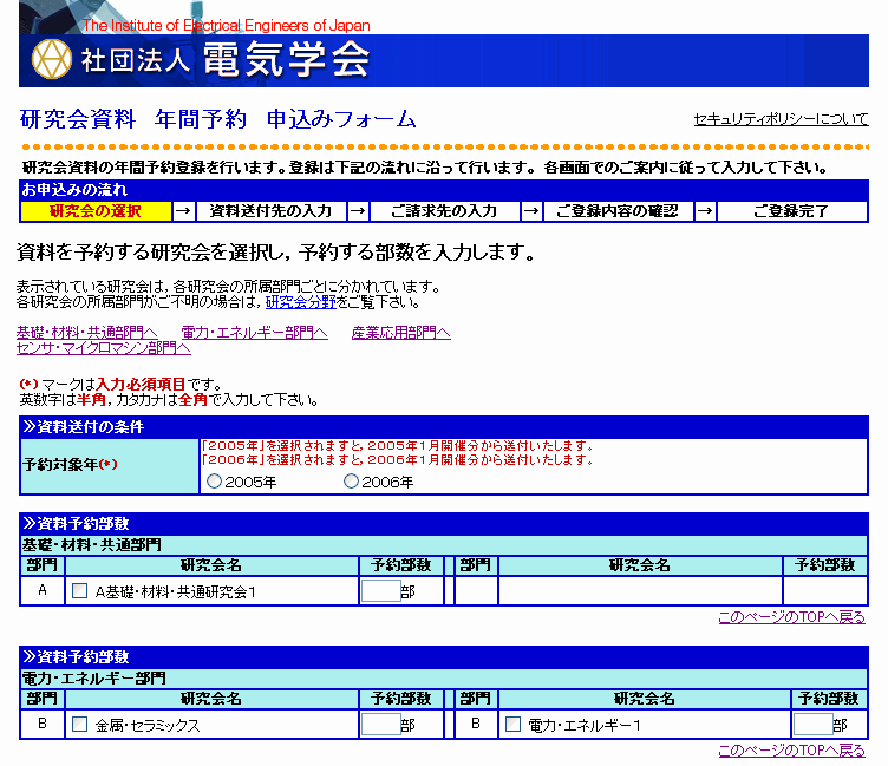Viewport: 888px width, 766px height.
Task: Tick the 金属・セラミックス checkbox
Action: click(x=80, y=725)
